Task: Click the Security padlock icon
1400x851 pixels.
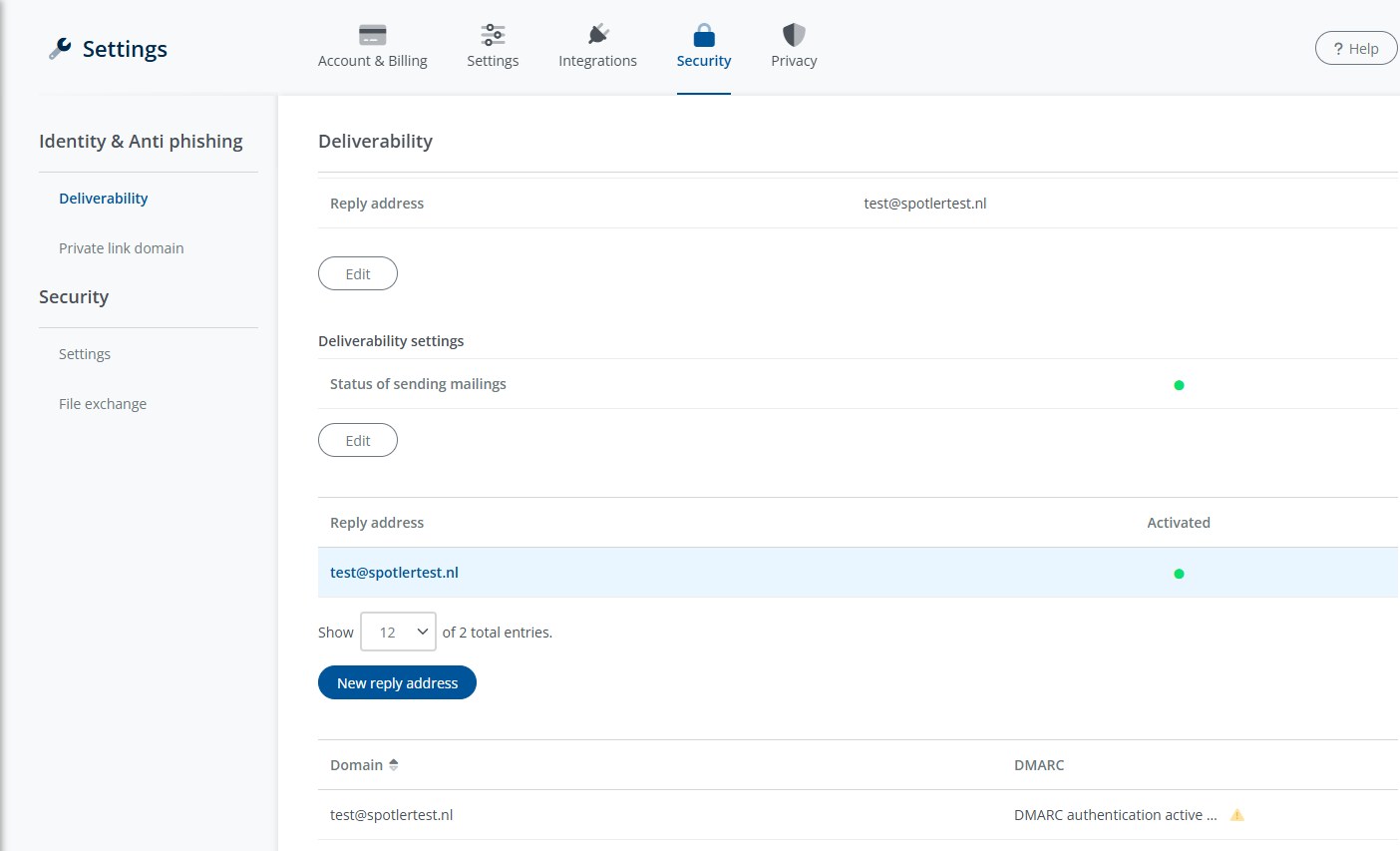Action: point(704,35)
